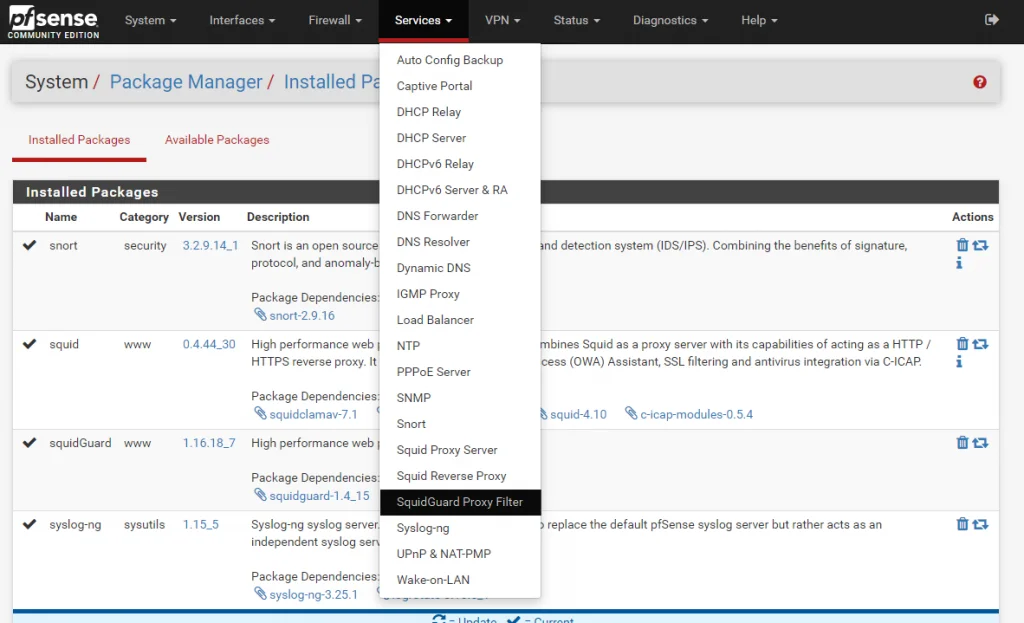Open the Diagnostics dropdown menu
This screenshot has width=1024, height=623.
tap(670, 20)
